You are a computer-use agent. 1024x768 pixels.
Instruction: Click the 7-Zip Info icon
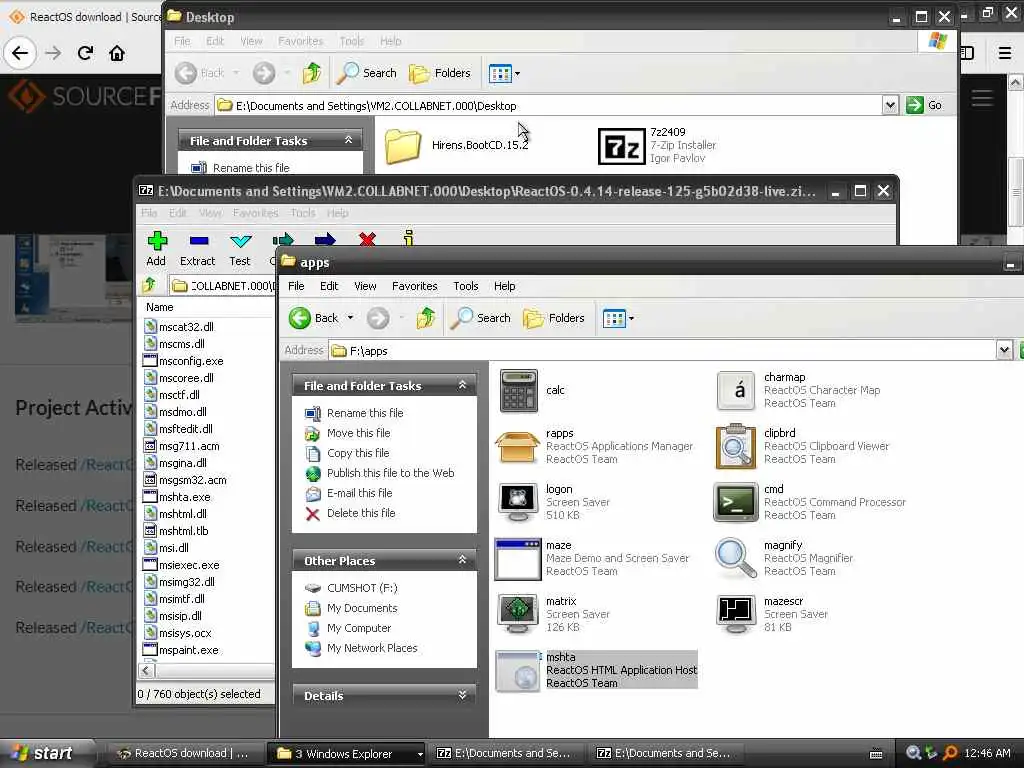tap(409, 238)
